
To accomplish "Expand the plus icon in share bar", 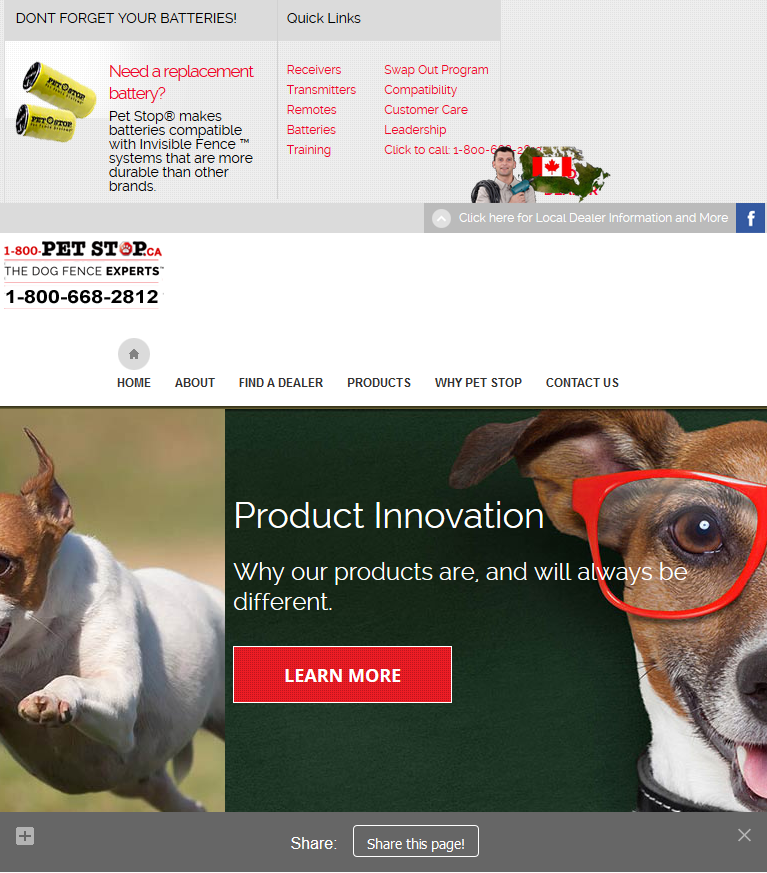I will coord(25,836).
